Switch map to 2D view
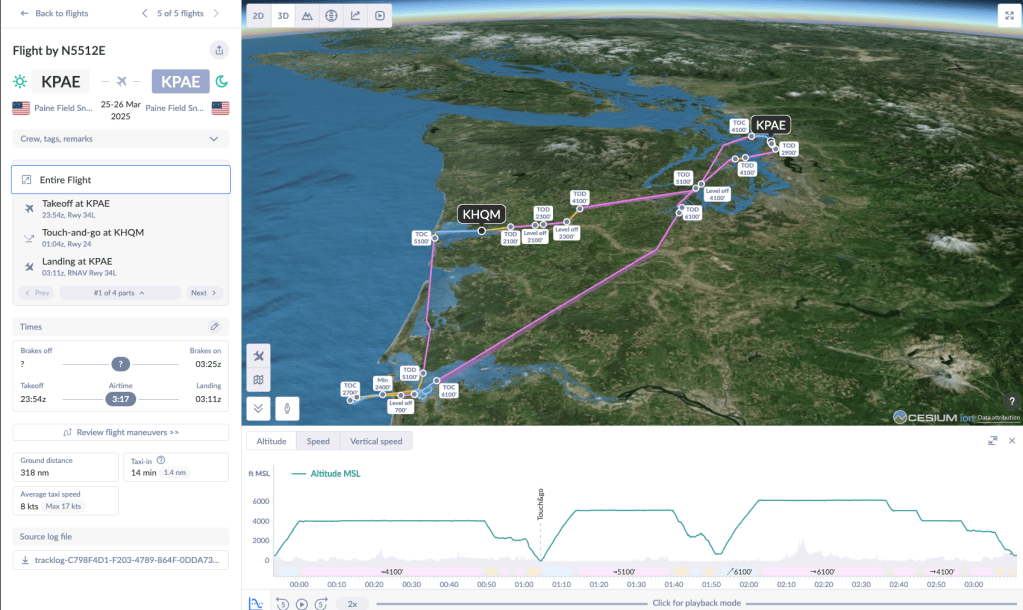The width and height of the screenshot is (1023, 610). click(x=259, y=16)
